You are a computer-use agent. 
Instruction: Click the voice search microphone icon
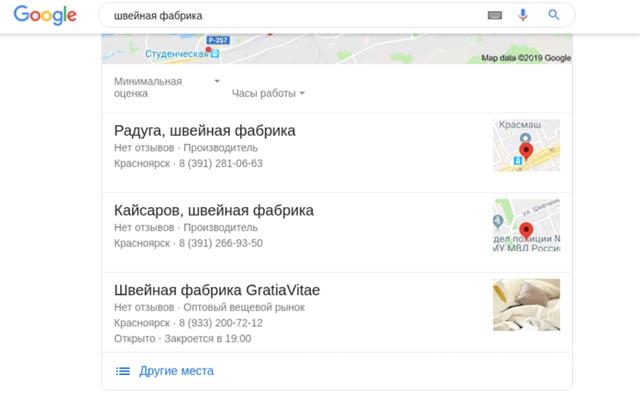click(522, 15)
